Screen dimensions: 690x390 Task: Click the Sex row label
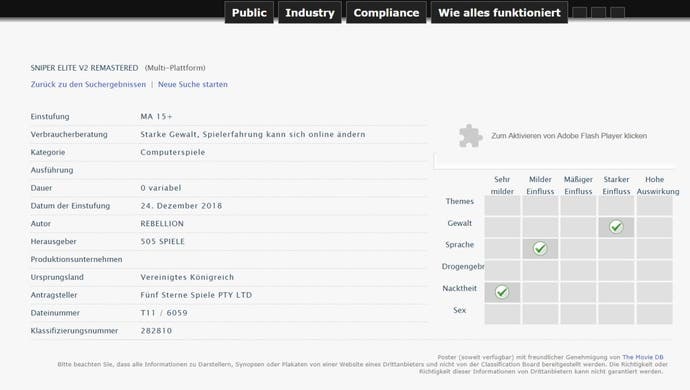(459, 310)
